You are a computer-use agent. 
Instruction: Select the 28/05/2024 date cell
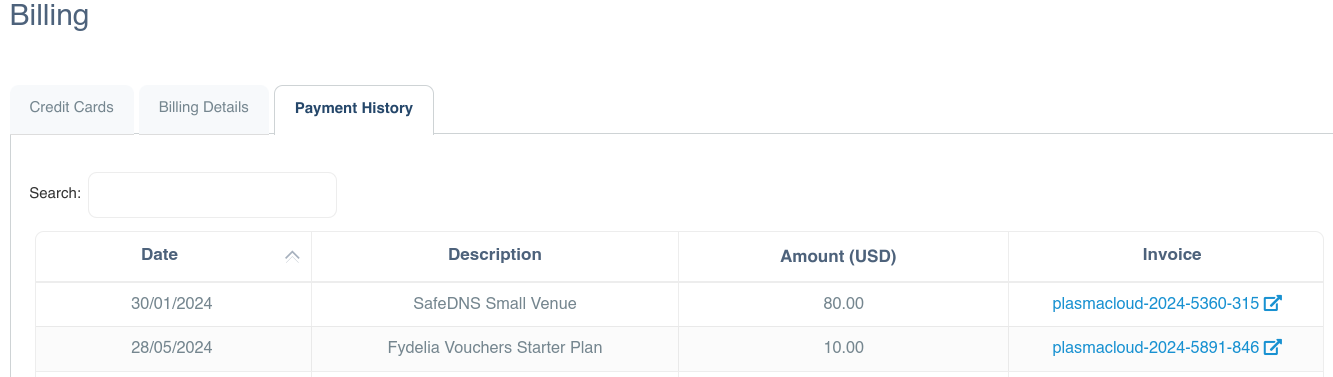tap(172, 348)
